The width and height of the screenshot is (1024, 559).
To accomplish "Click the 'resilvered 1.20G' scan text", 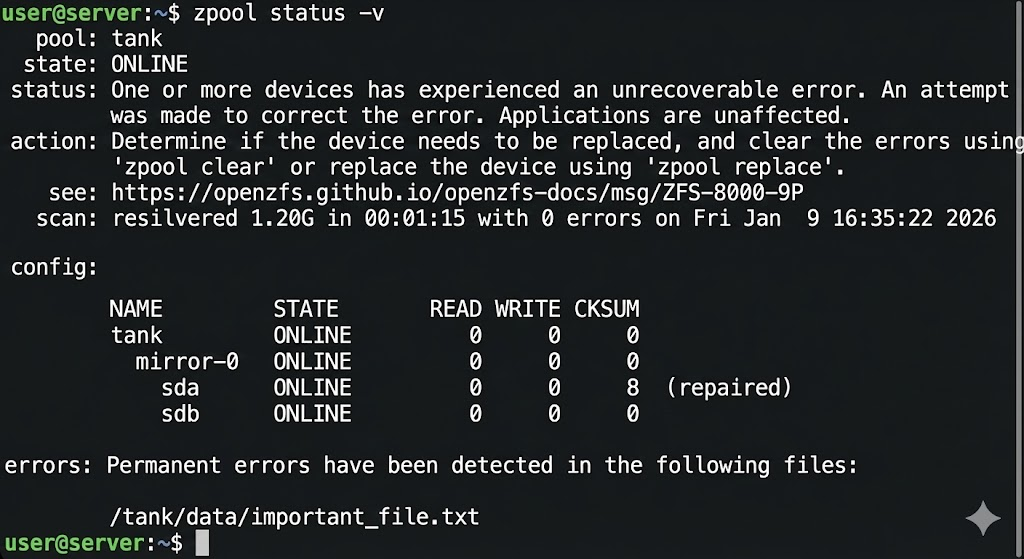I will pyautogui.click(x=206, y=218).
